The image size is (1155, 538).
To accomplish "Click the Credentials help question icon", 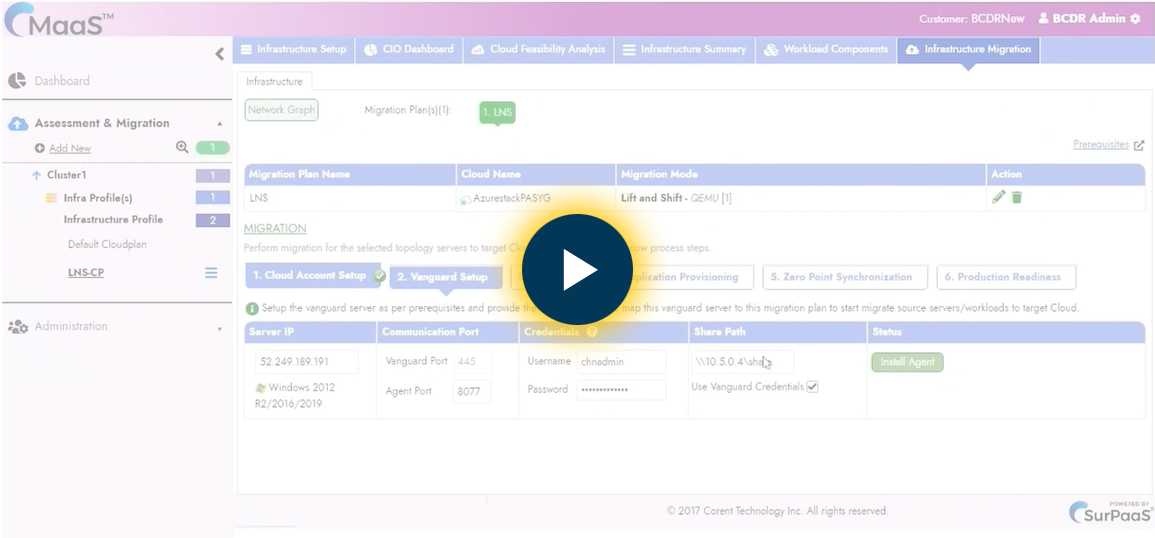I will point(592,332).
